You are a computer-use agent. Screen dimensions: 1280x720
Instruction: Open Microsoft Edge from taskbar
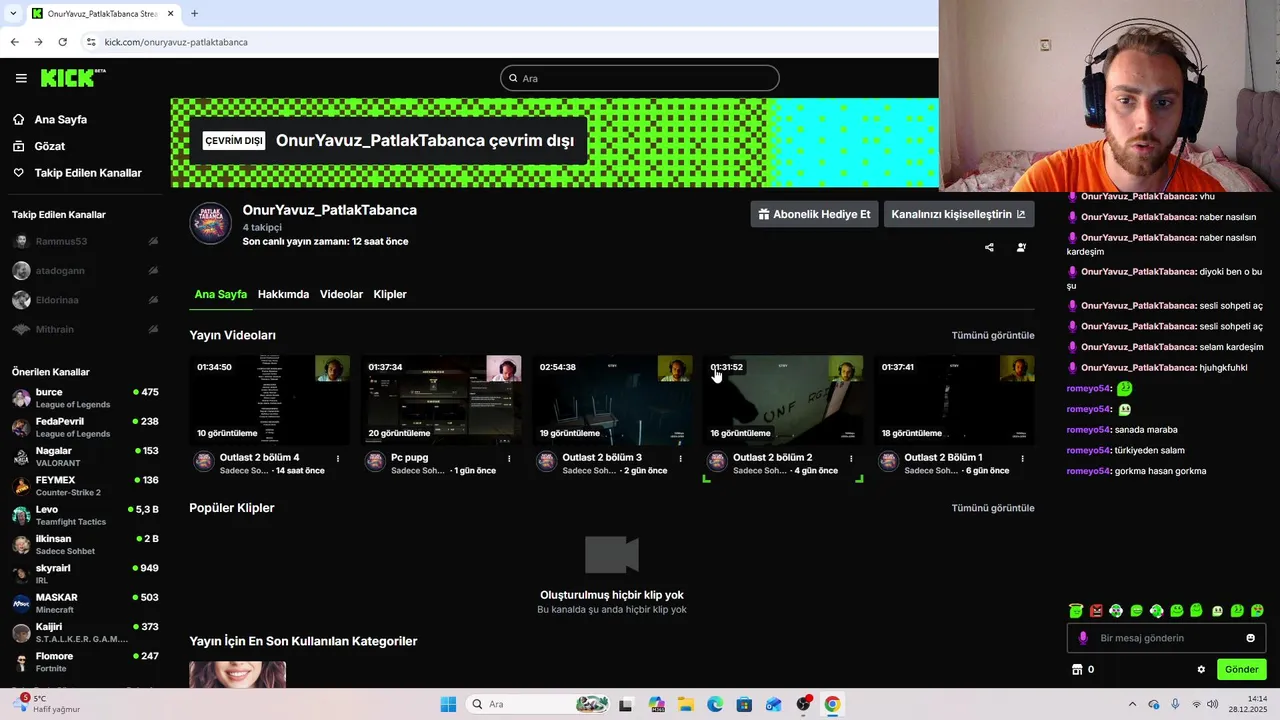[x=715, y=704]
